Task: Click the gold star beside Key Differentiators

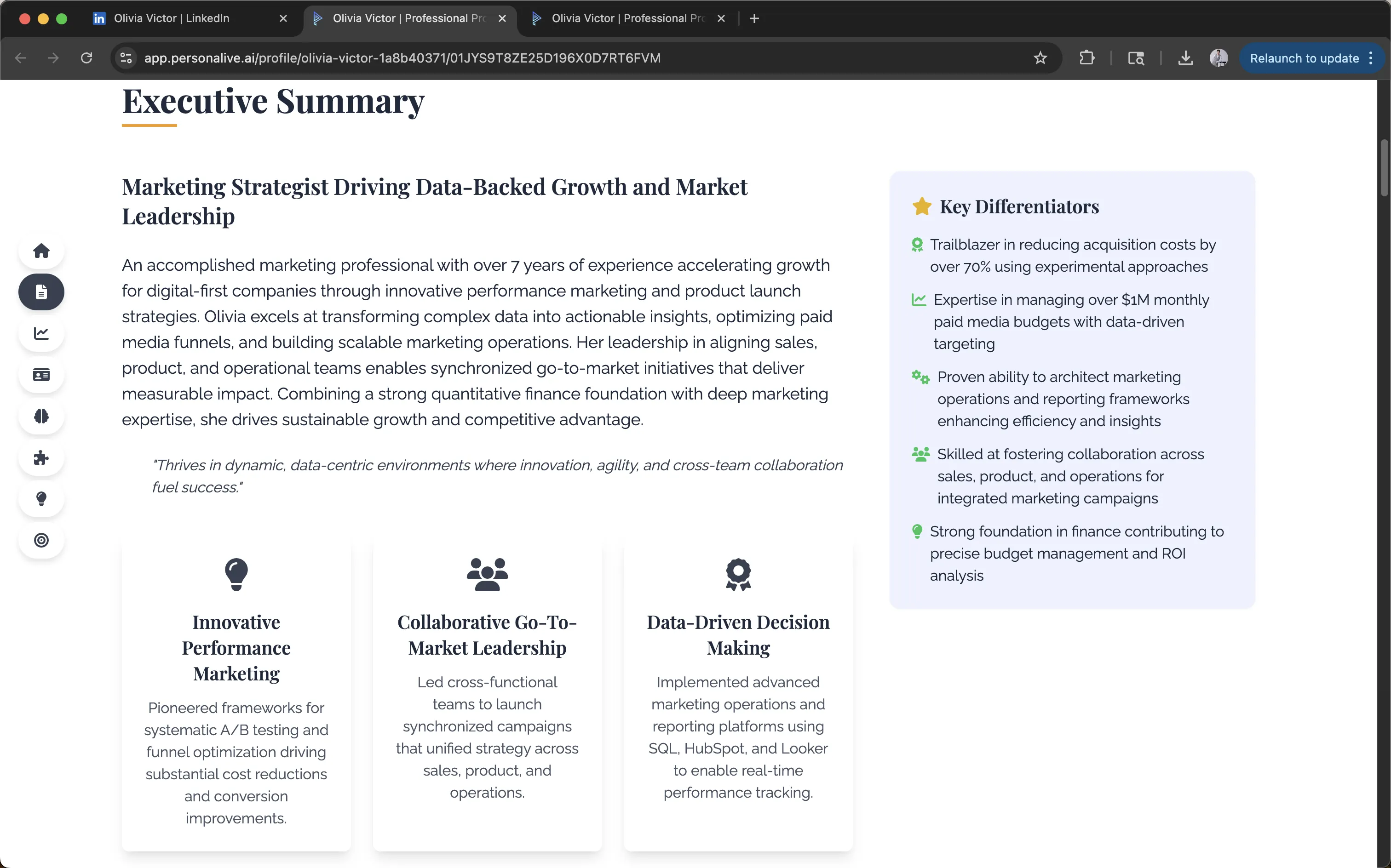Action: [x=922, y=207]
